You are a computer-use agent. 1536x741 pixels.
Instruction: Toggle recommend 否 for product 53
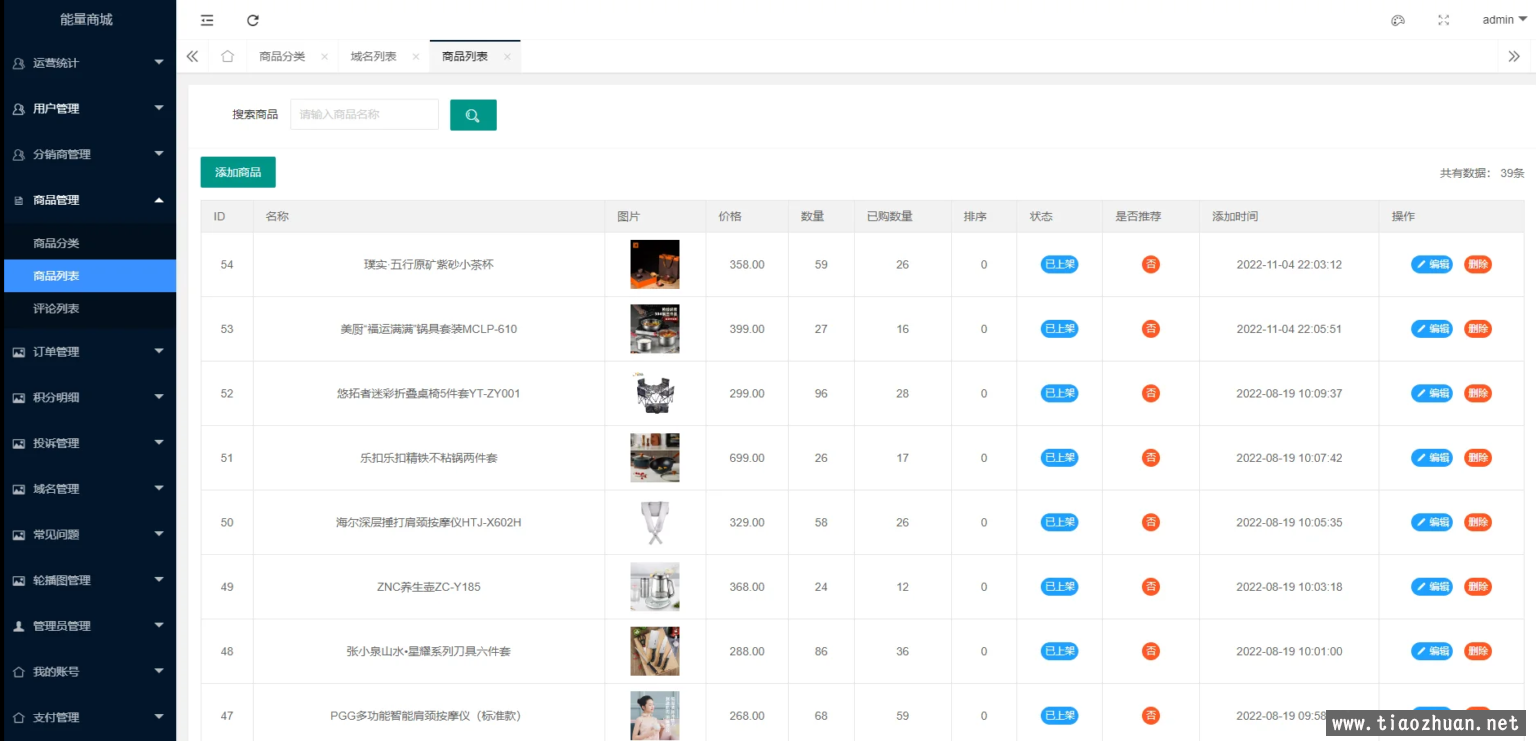1151,329
